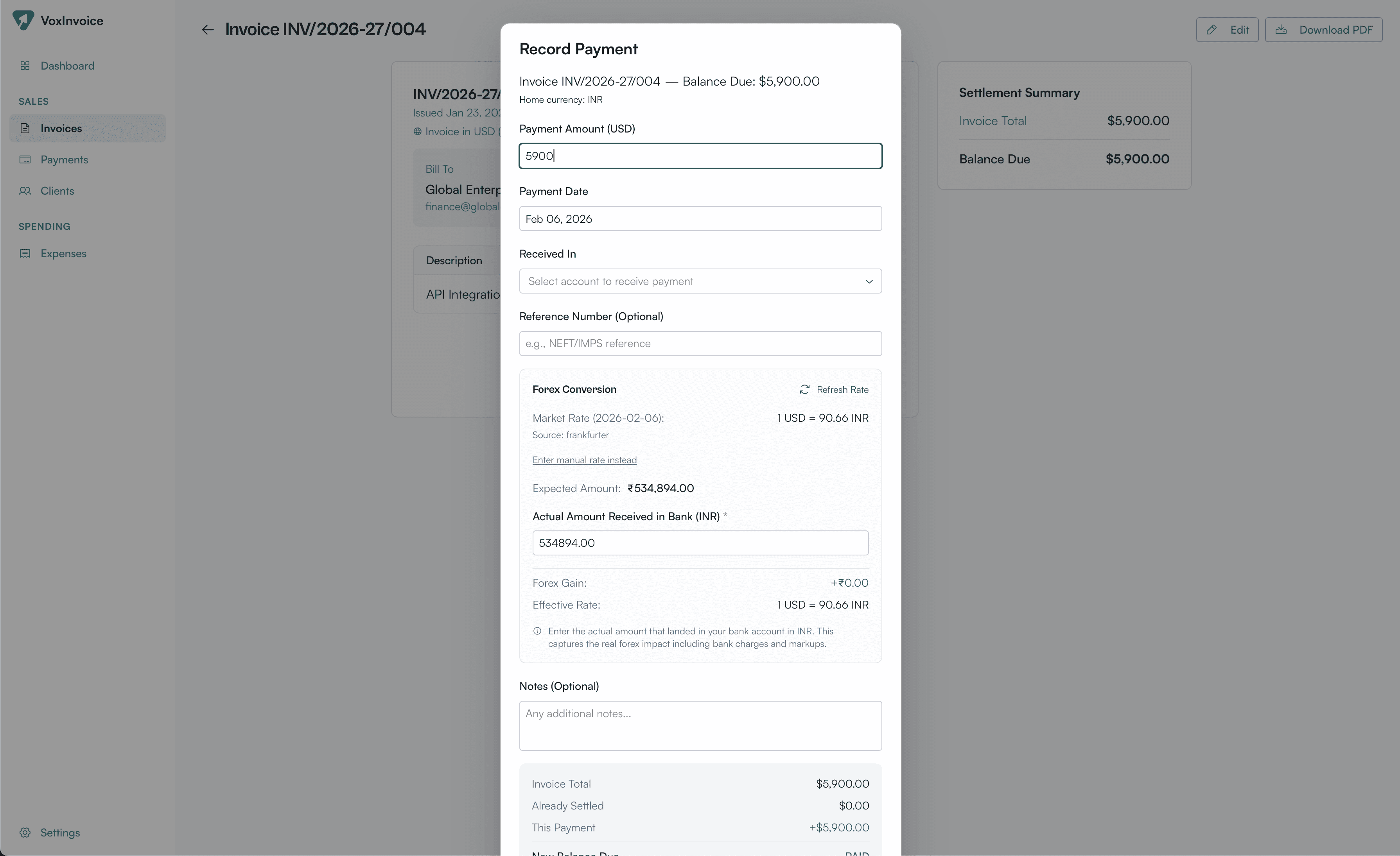Go to Payments in the sidebar
The width and height of the screenshot is (1400, 856).
pyautogui.click(x=64, y=159)
